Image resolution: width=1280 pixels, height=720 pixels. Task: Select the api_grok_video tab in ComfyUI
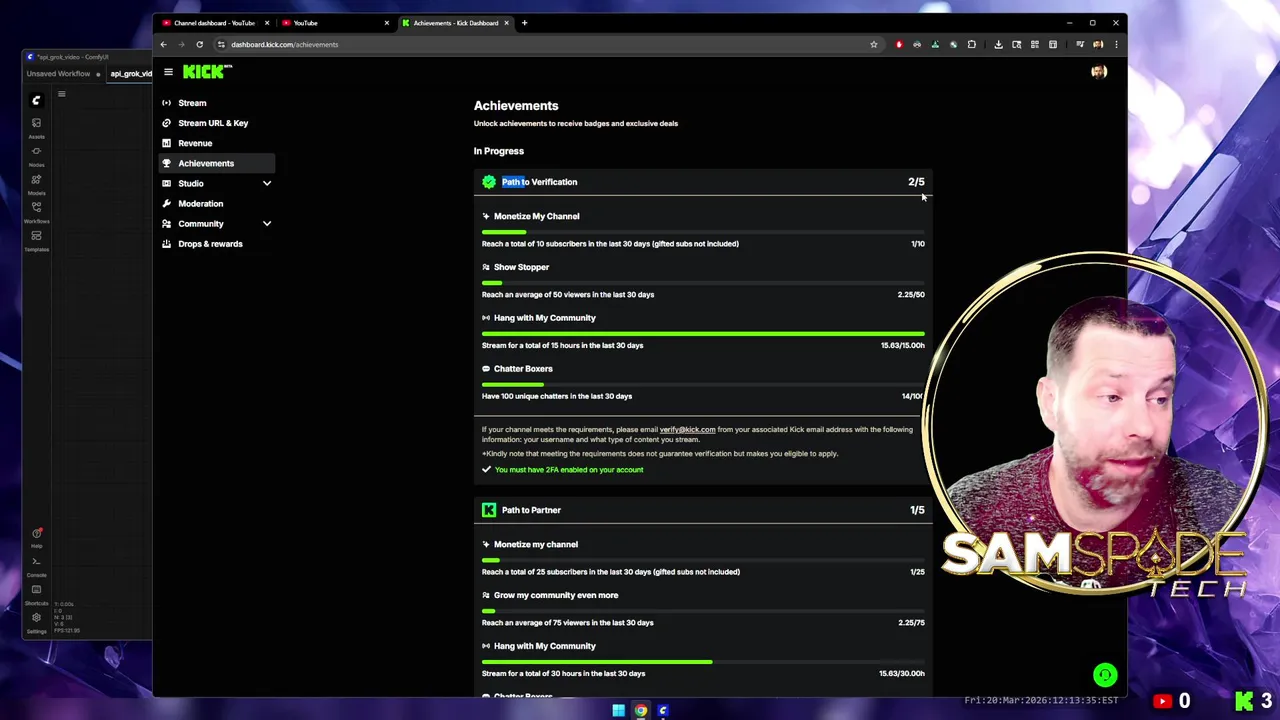point(130,74)
